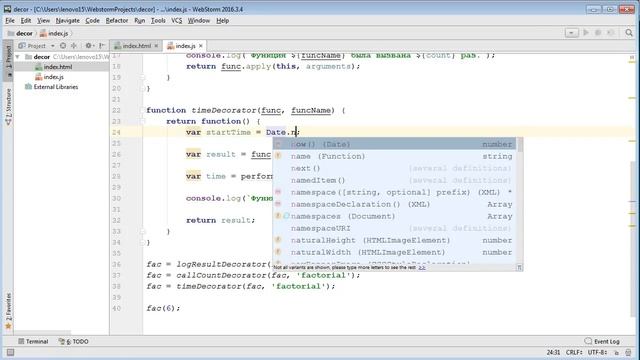Open the Run menu
640x360 pixels.
[x=140, y=20]
